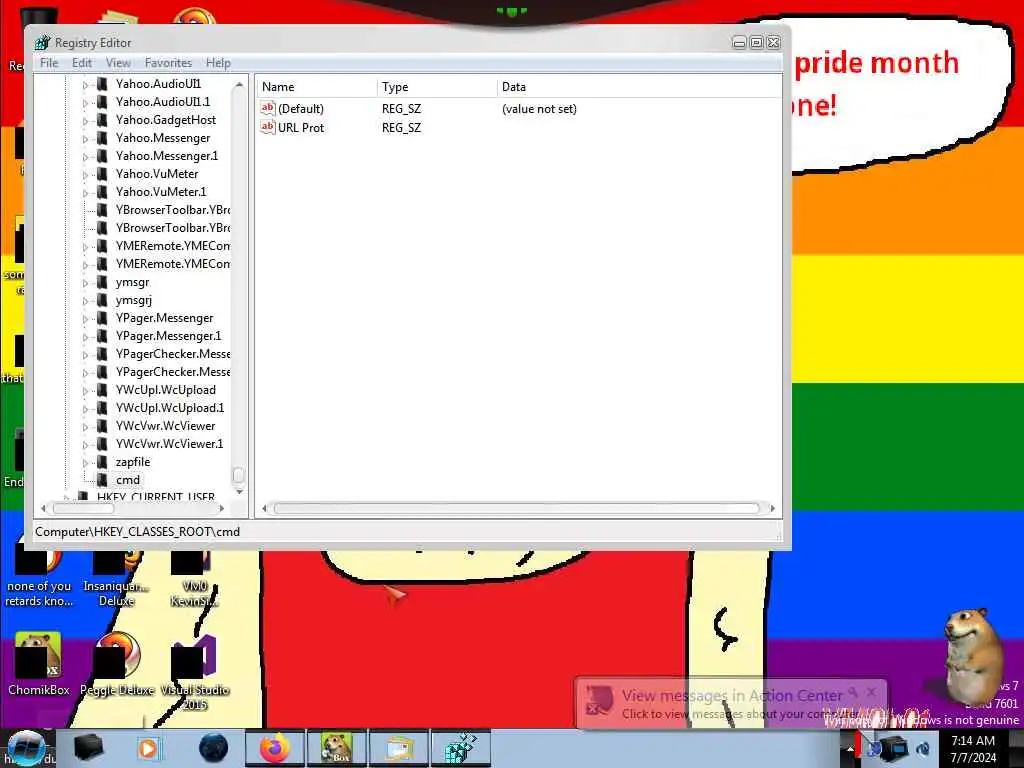Open the ChomikBox desktop shortcut

click(39, 665)
